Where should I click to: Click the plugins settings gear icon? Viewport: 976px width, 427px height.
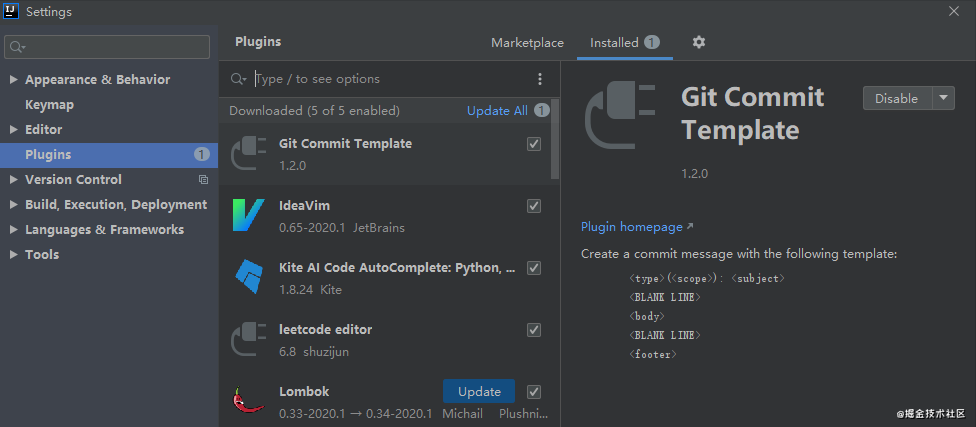(x=699, y=42)
